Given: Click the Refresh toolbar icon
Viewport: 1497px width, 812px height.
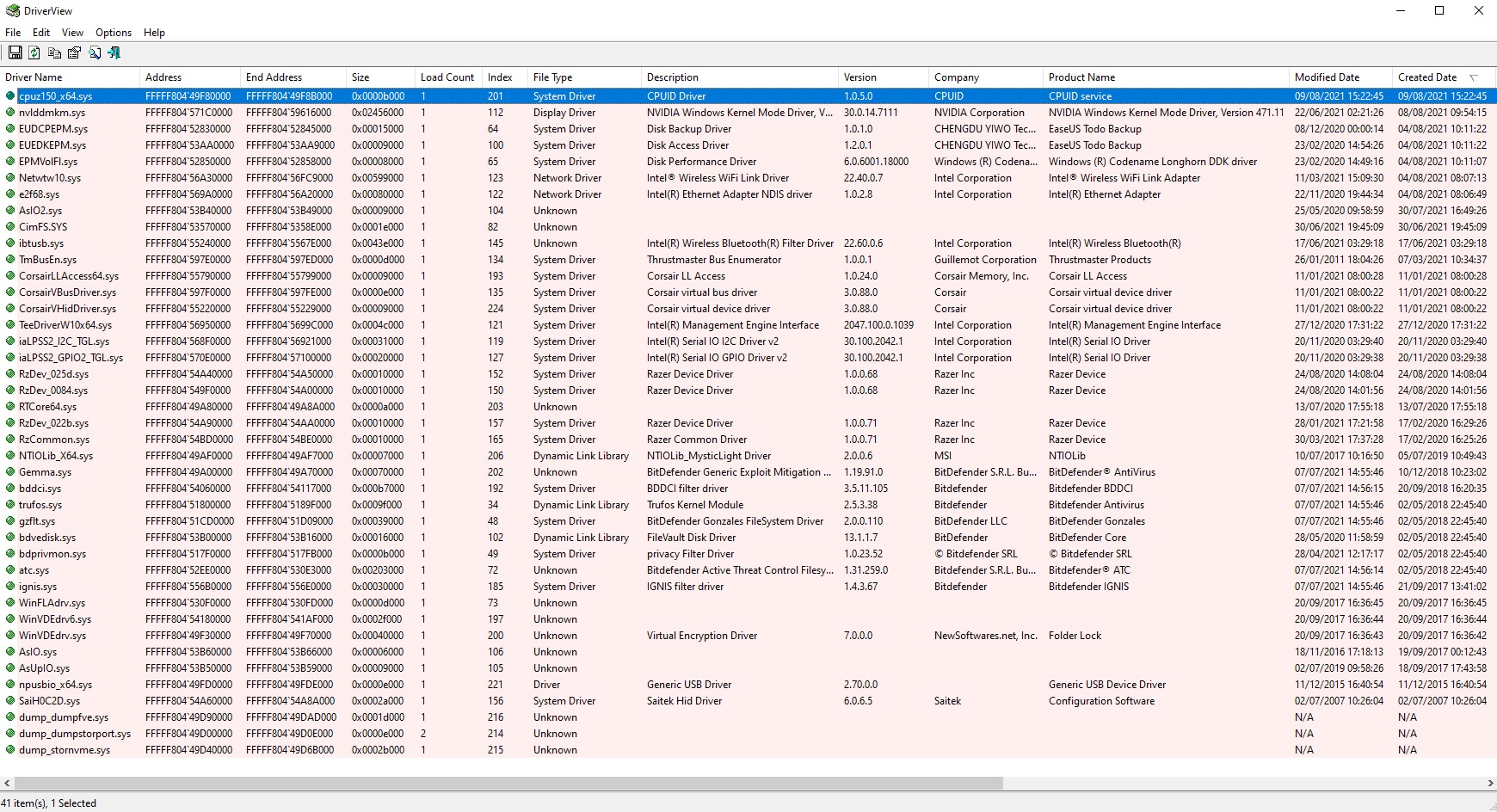Looking at the screenshot, I should click(34, 53).
